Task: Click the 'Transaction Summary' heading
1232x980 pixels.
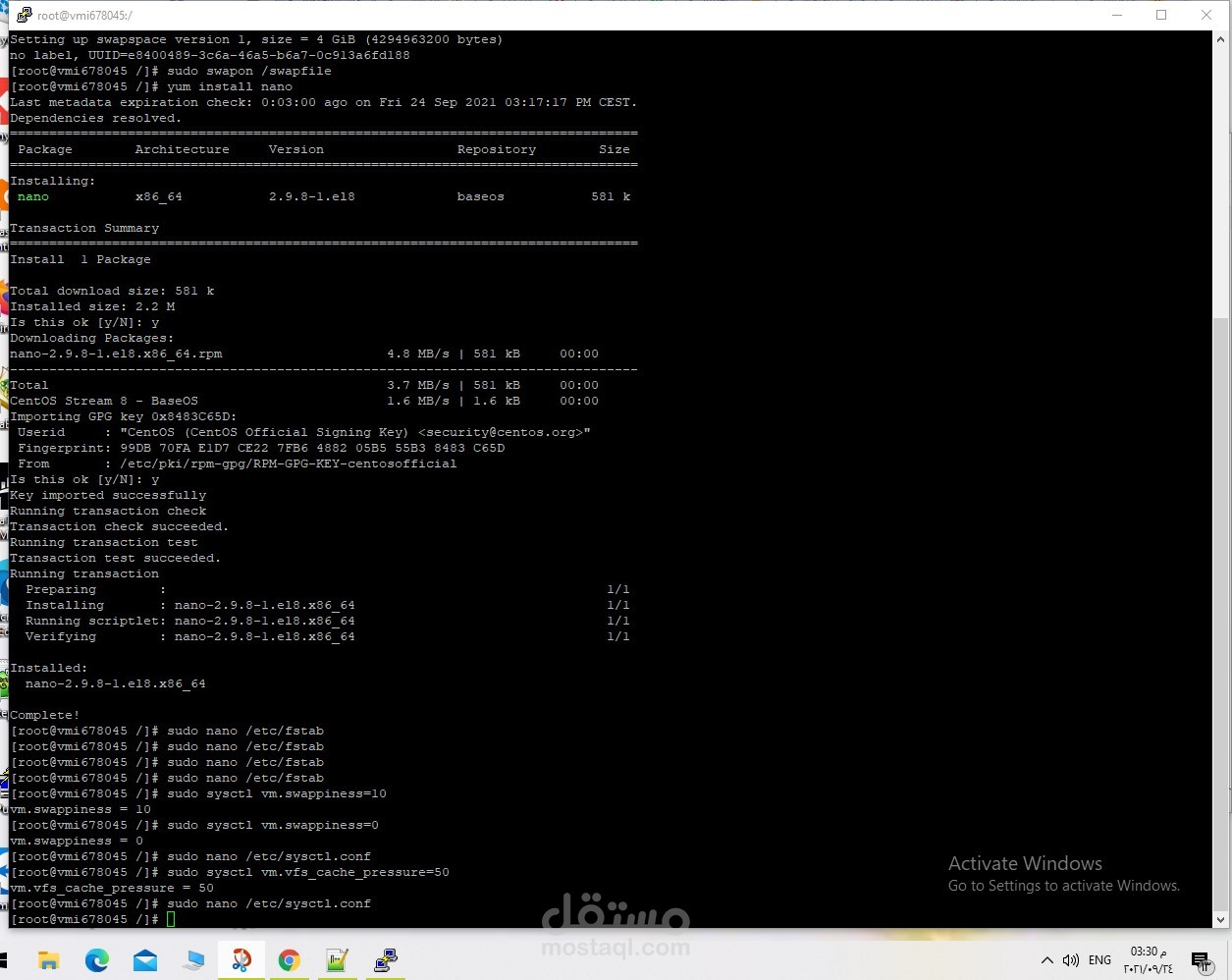Action: 84,228
